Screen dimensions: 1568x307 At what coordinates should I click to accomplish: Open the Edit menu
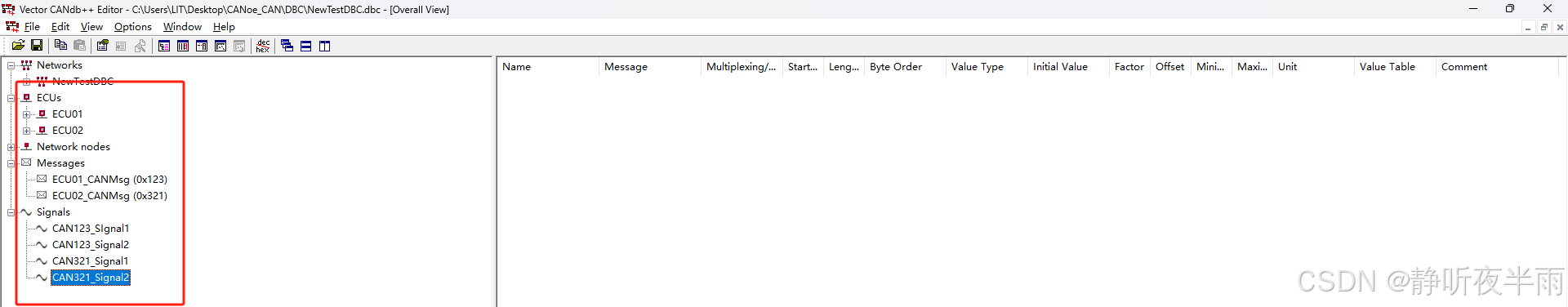coord(60,27)
